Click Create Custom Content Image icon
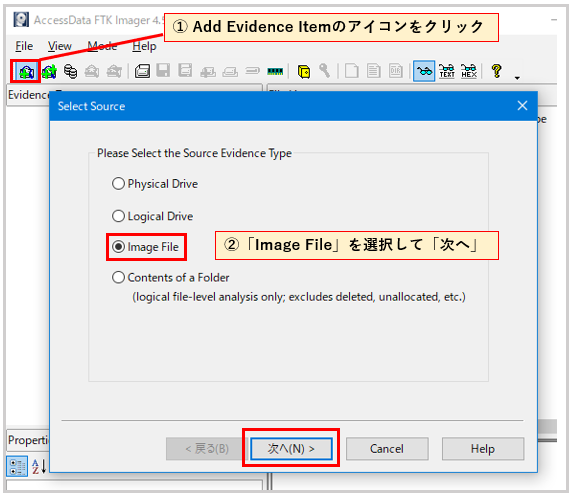Image resolution: width=573 pixels, height=500 pixels. pos(230,72)
